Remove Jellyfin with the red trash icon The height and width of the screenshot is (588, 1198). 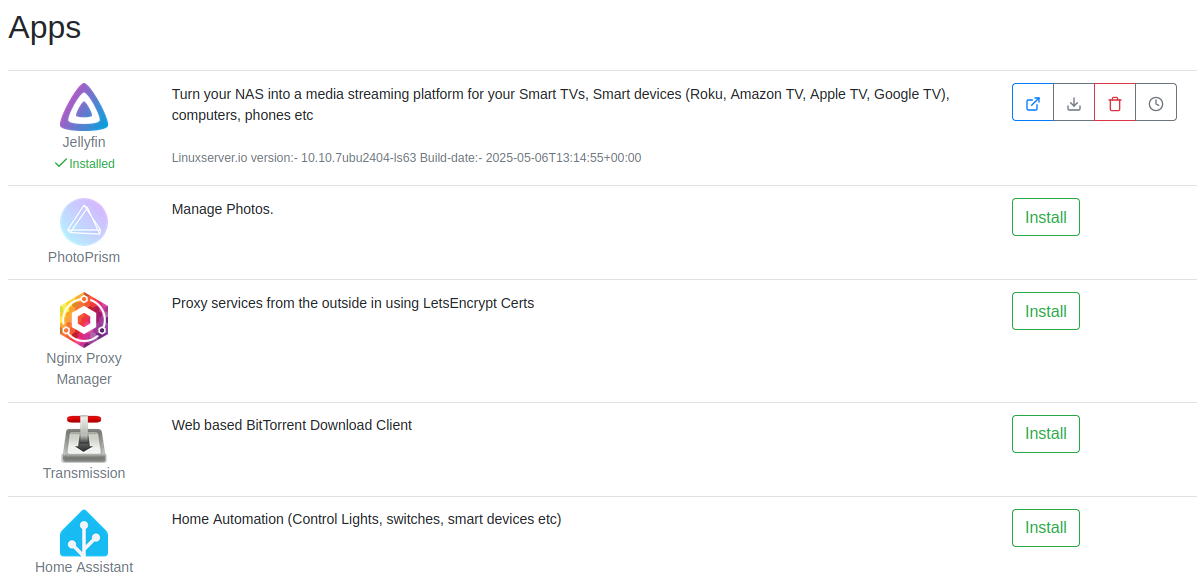coord(1115,103)
